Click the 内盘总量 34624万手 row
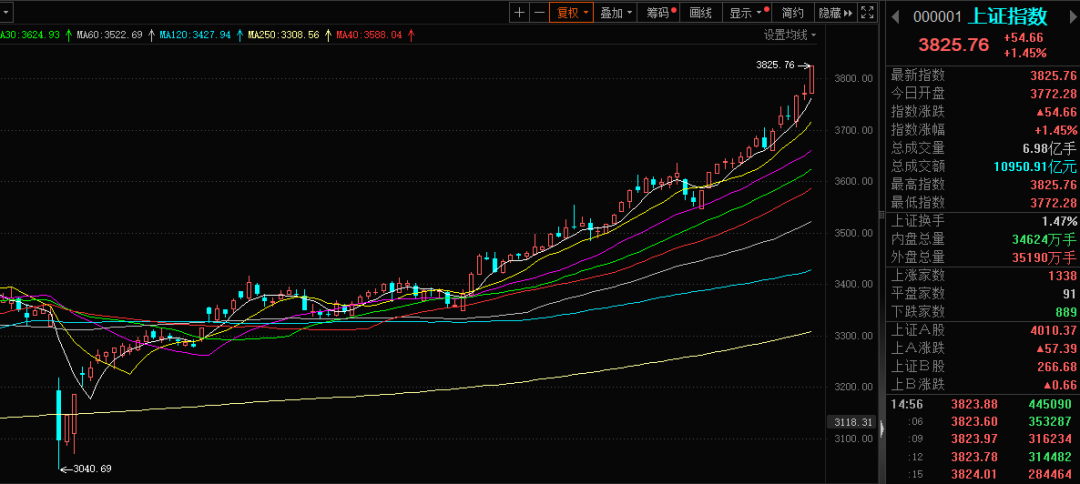 coord(984,240)
